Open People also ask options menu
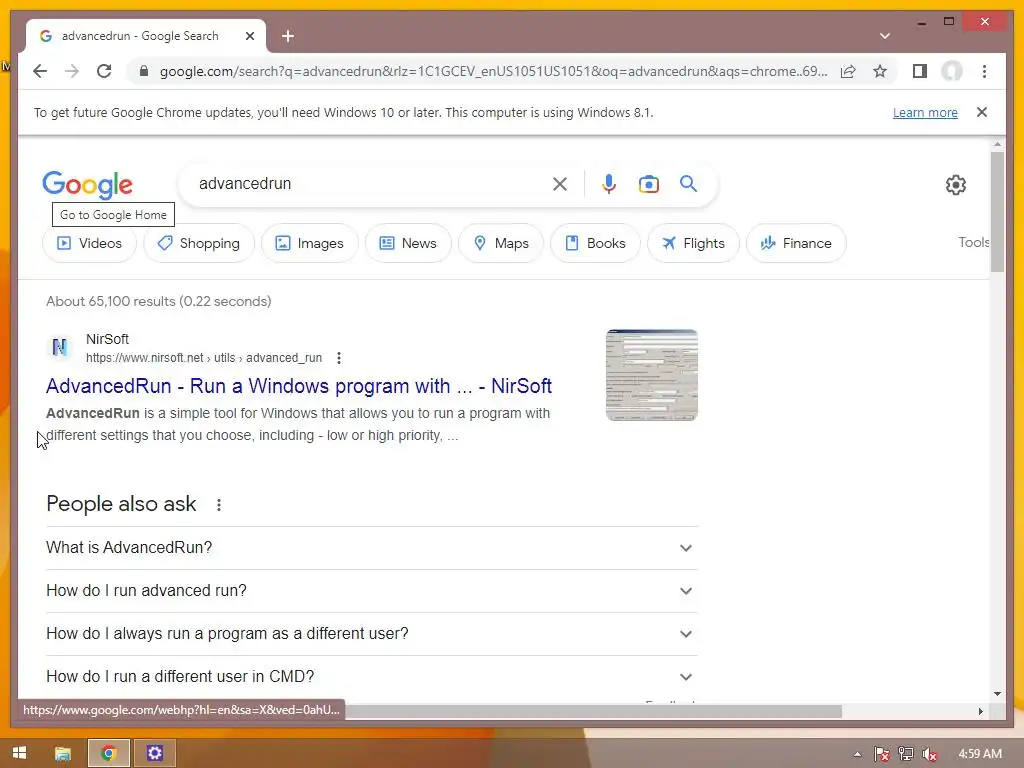Image resolution: width=1024 pixels, height=768 pixels. [219, 505]
